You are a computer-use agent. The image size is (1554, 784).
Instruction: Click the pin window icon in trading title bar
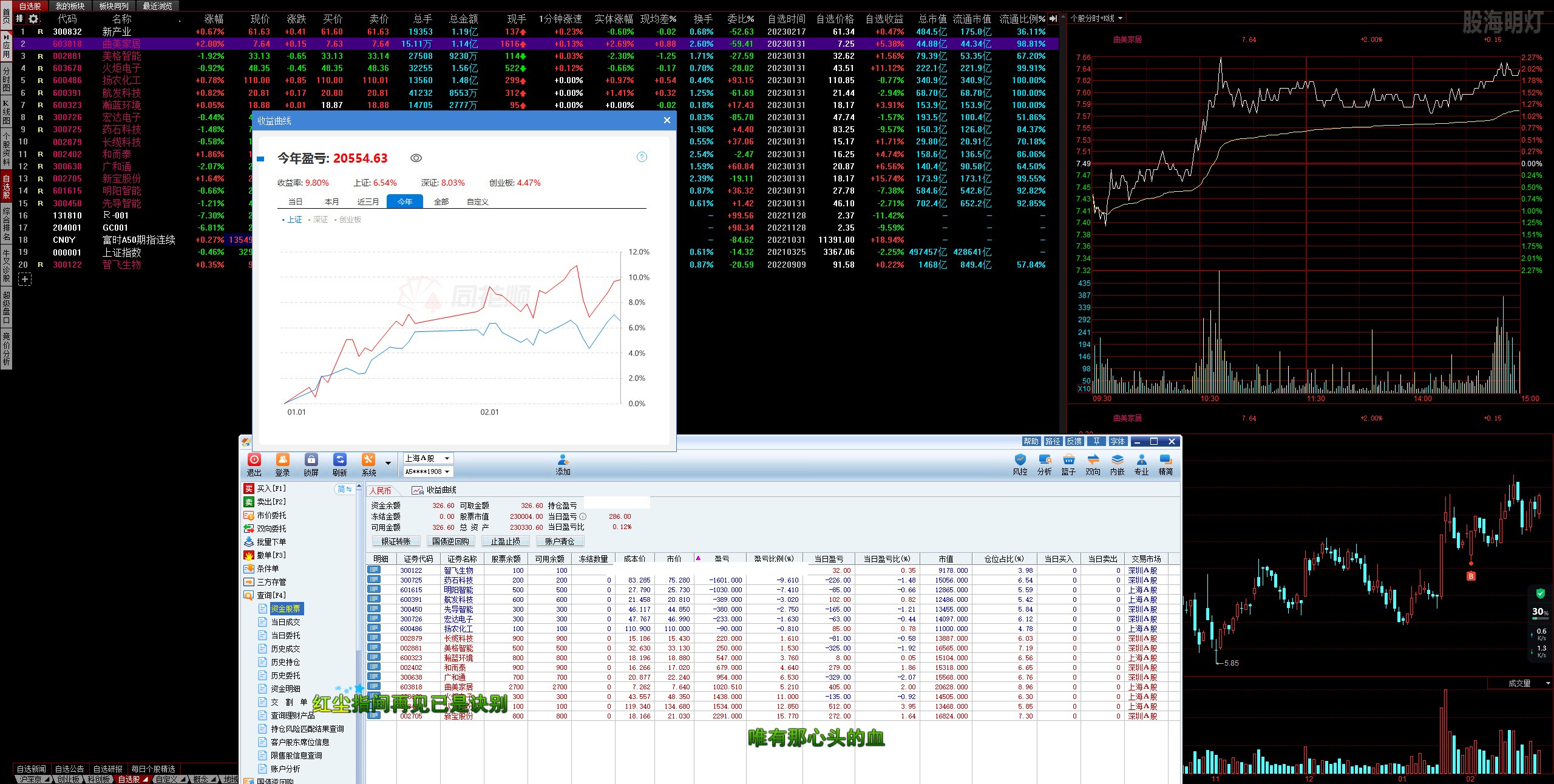pyautogui.click(x=1096, y=441)
